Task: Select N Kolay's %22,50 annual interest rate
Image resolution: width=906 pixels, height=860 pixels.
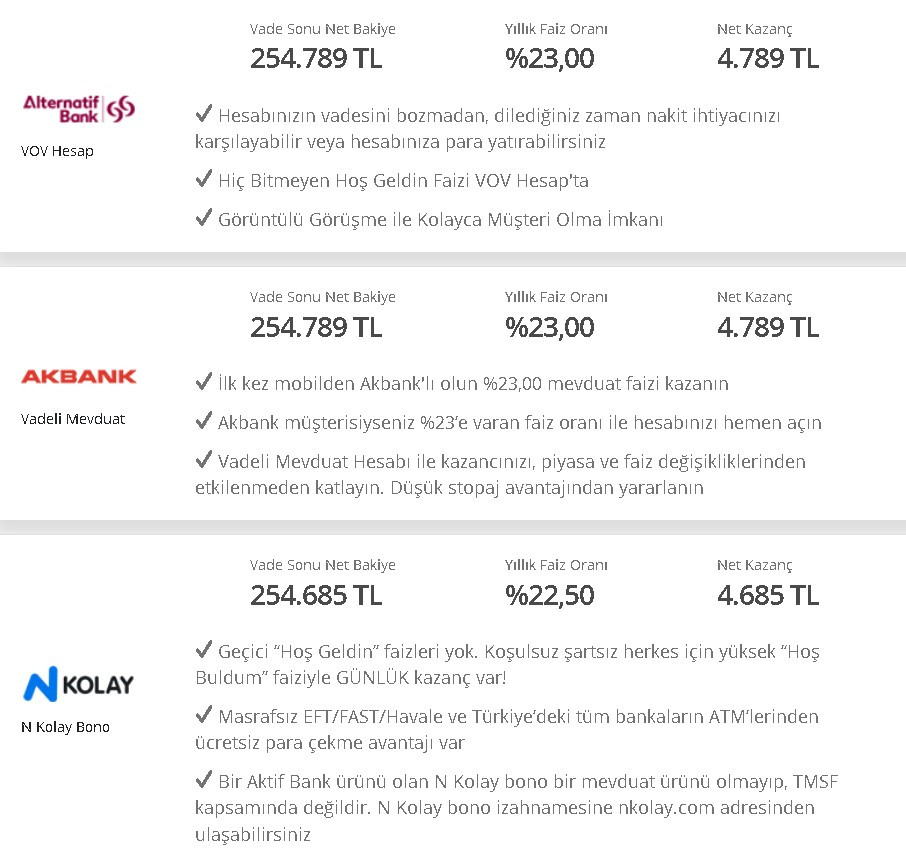Action: 549,595
